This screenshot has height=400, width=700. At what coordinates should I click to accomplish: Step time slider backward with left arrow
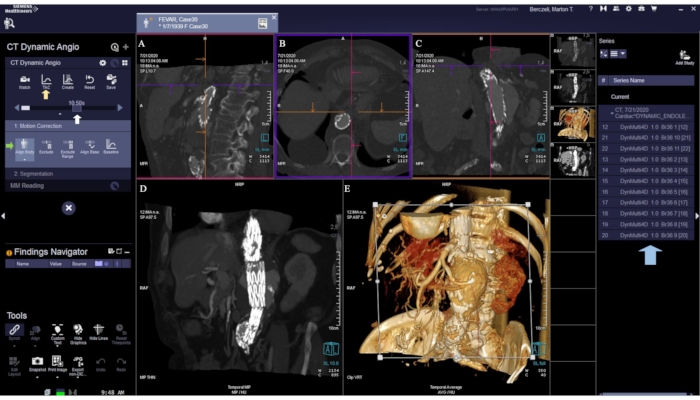pos(17,108)
